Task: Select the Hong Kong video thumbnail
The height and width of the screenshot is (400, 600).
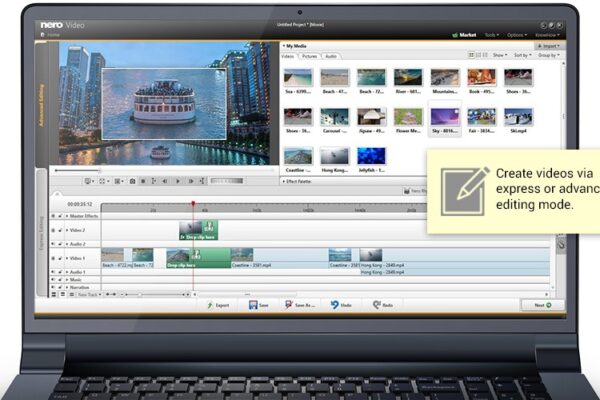Action: coord(334,156)
